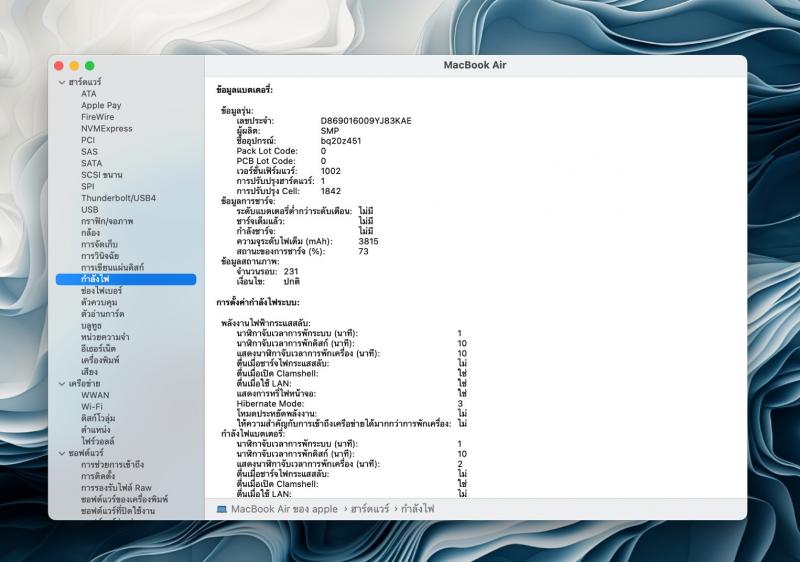Select ดิสก์โวลุ่ม in the sidebar
800x562 pixels.
pyautogui.click(x=98, y=418)
